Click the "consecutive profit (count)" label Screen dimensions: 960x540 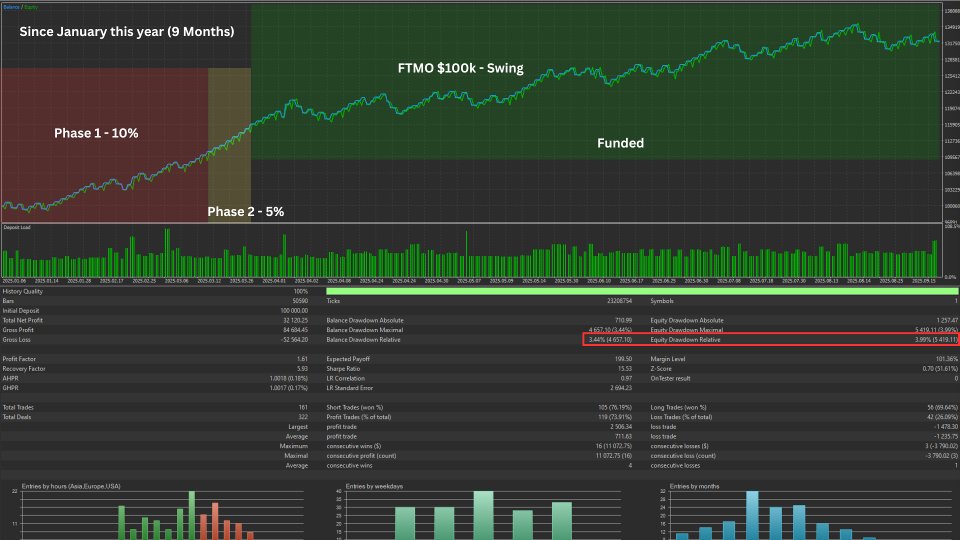point(361,456)
